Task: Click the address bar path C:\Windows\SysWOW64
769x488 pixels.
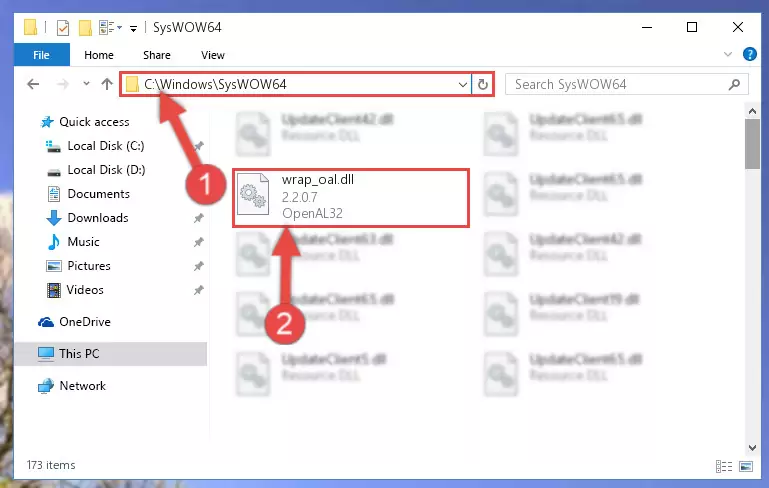Action: tap(215, 84)
